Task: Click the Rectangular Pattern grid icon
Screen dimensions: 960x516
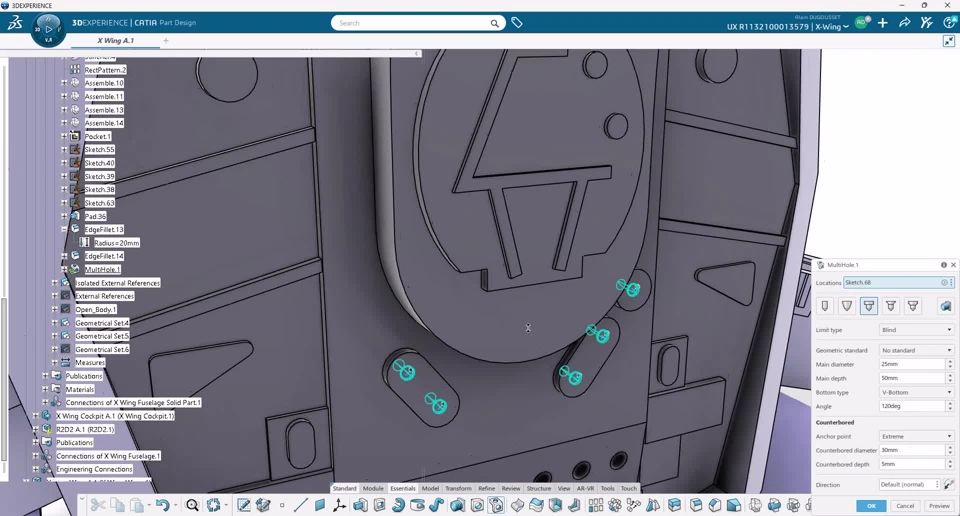Action: (x=595, y=505)
